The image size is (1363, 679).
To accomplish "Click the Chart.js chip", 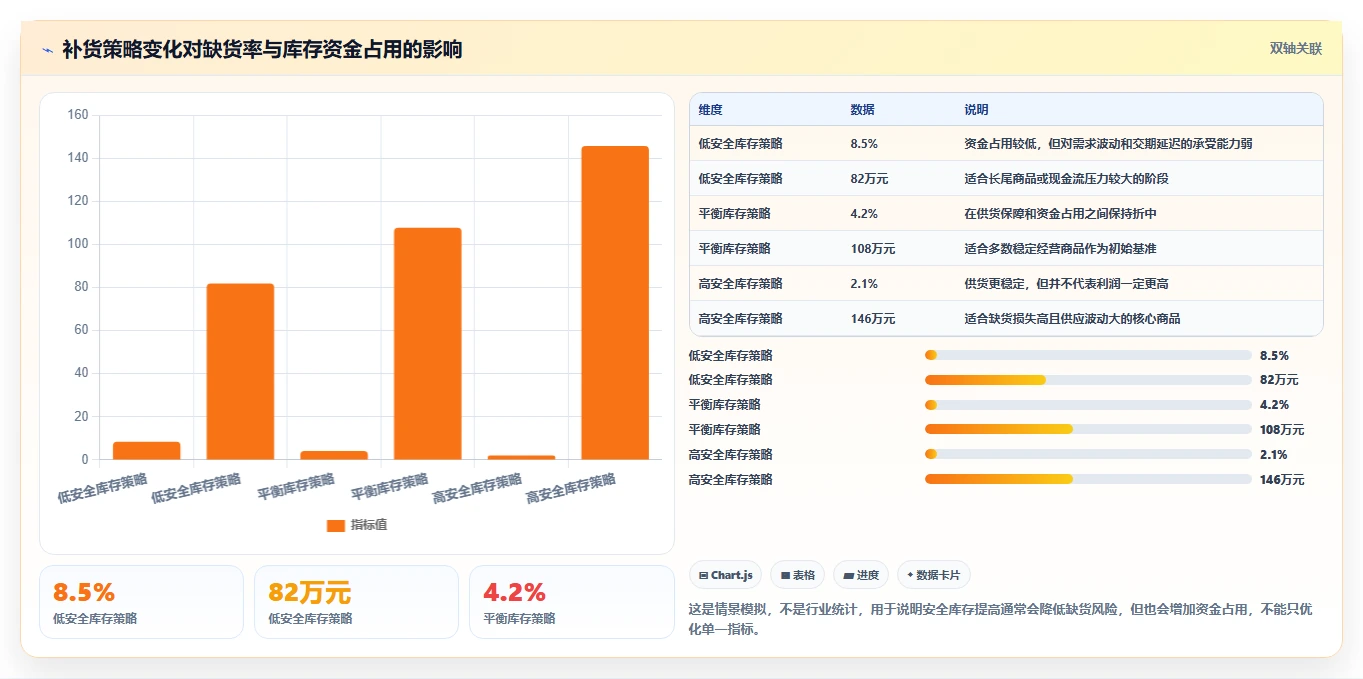I will (x=725, y=575).
